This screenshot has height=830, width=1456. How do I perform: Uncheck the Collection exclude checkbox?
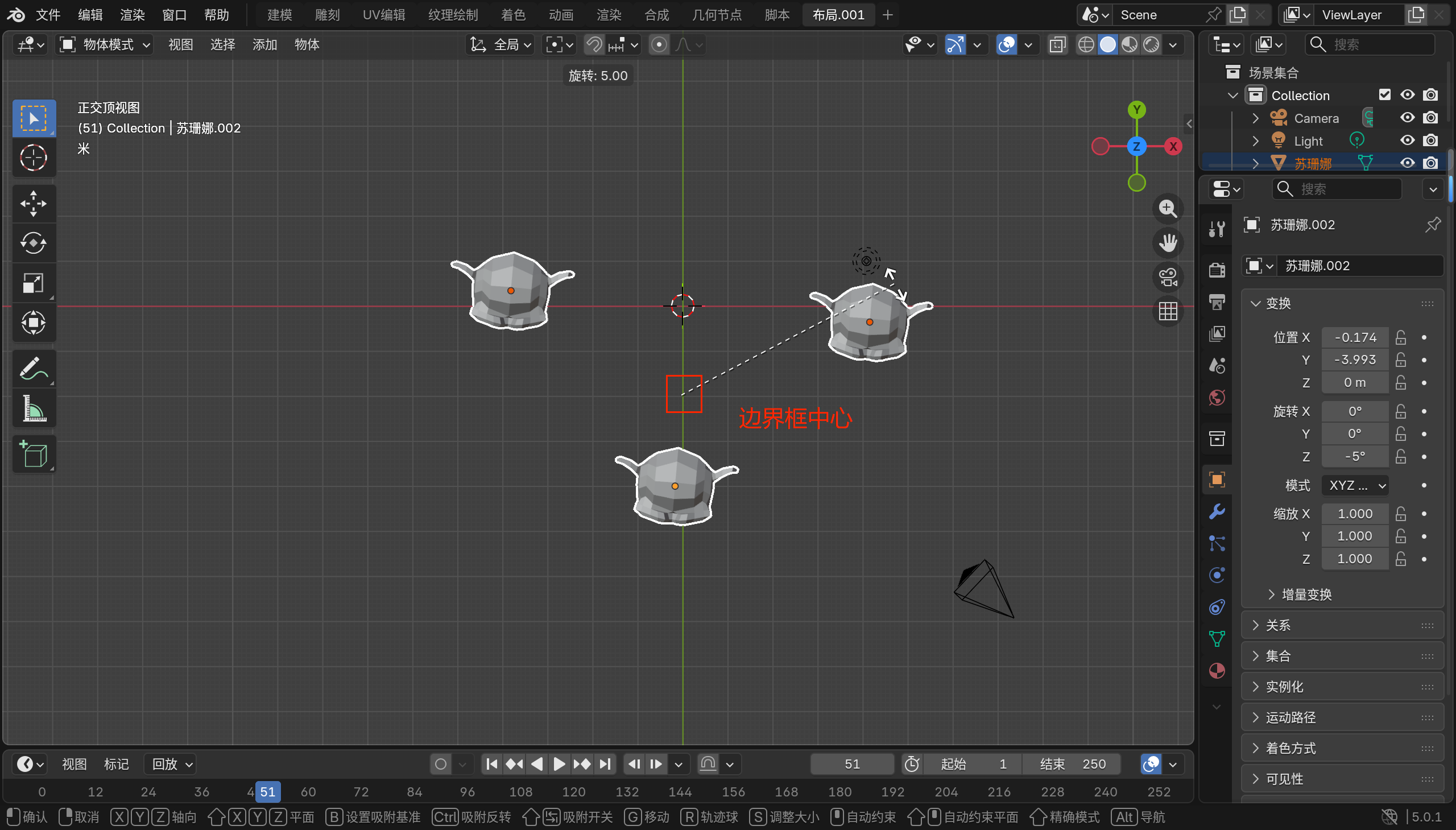coord(1384,94)
